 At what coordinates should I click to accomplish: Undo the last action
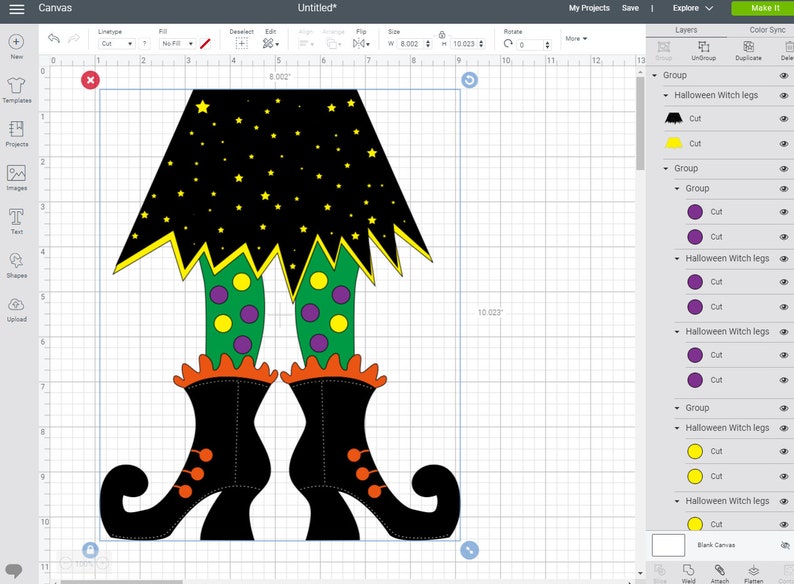pyautogui.click(x=54, y=38)
